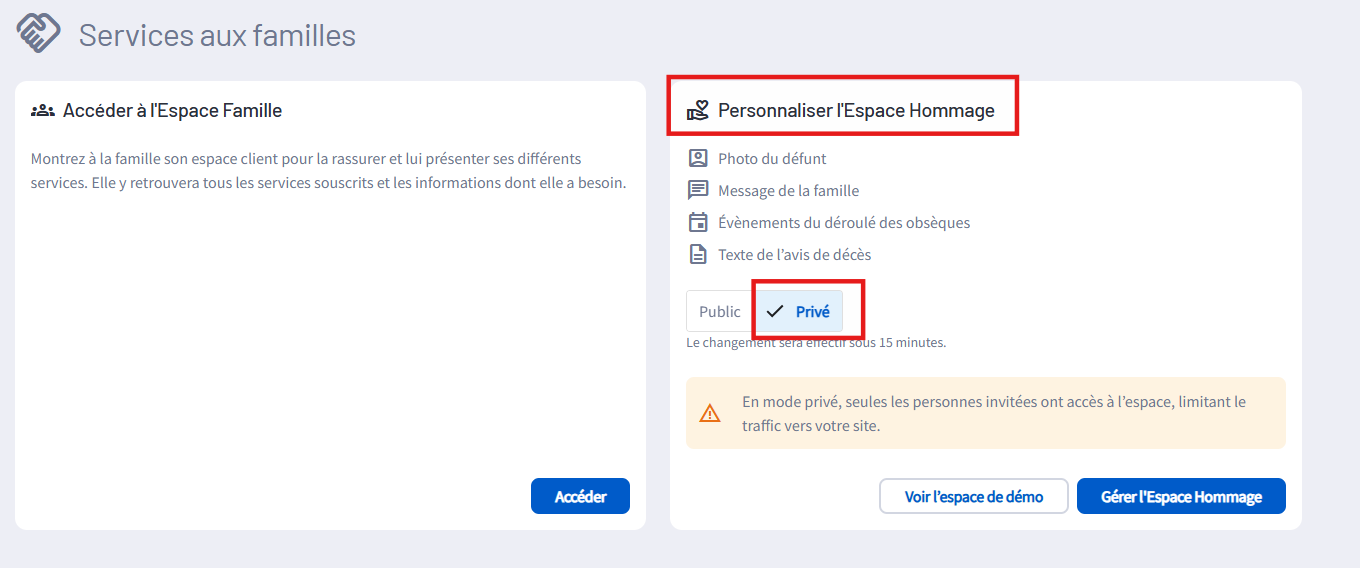Select the Photo du défunt item text
The image size is (1360, 568).
(x=772, y=158)
